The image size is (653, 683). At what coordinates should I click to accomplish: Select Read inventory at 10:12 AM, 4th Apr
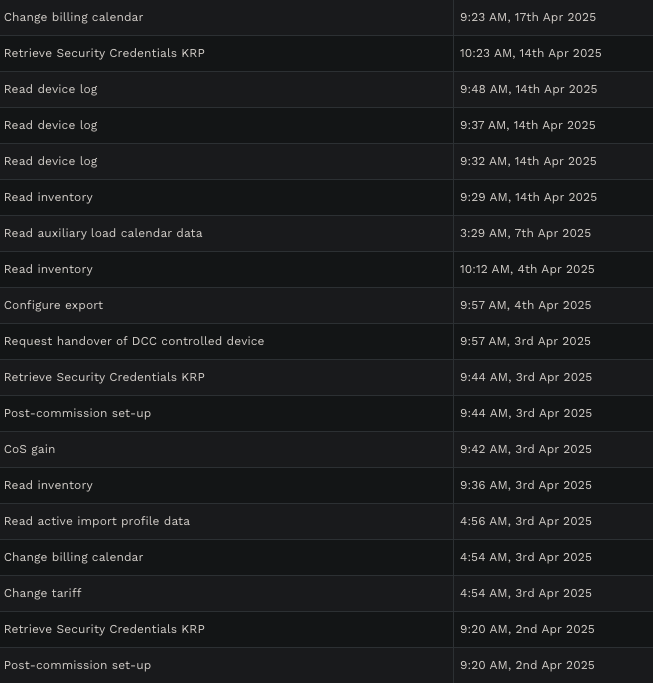coord(326,270)
